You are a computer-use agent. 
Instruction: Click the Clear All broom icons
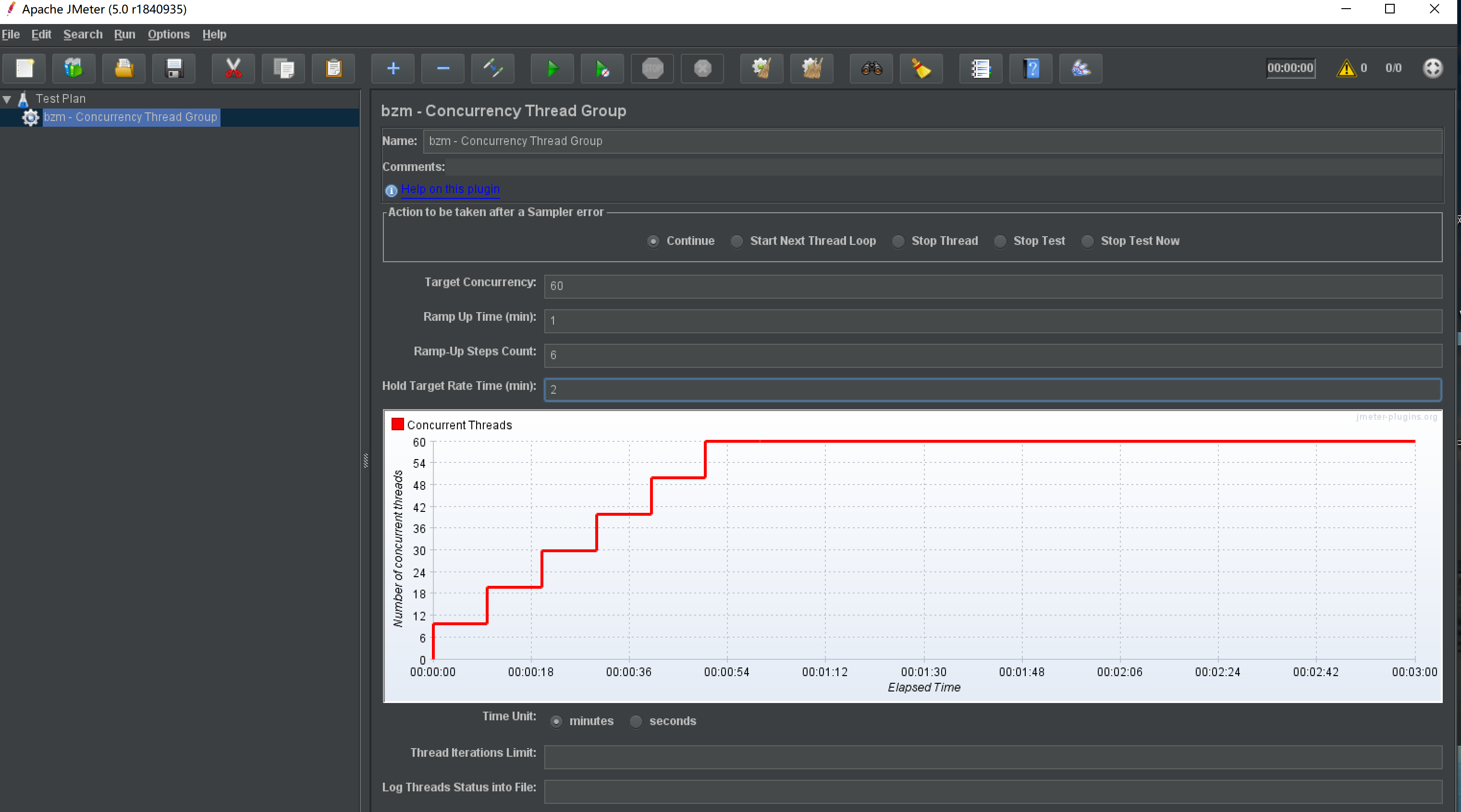tap(811, 69)
